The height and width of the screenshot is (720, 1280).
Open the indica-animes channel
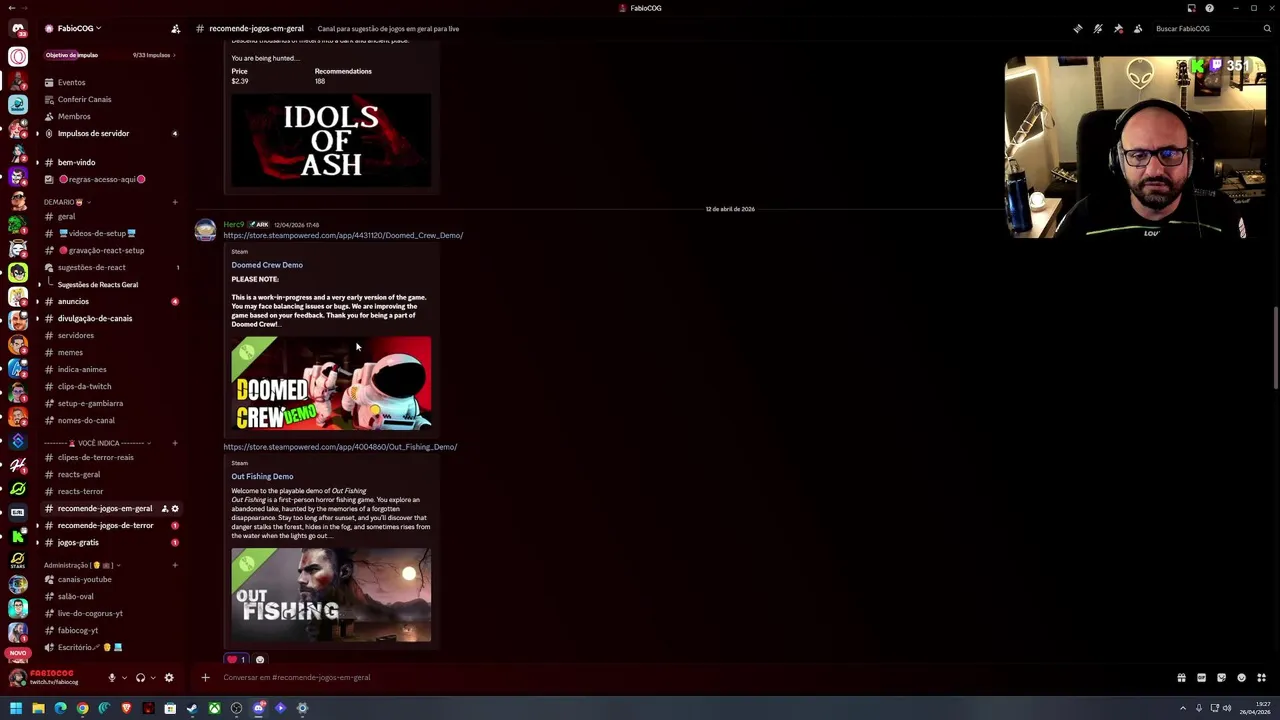pos(110,369)
